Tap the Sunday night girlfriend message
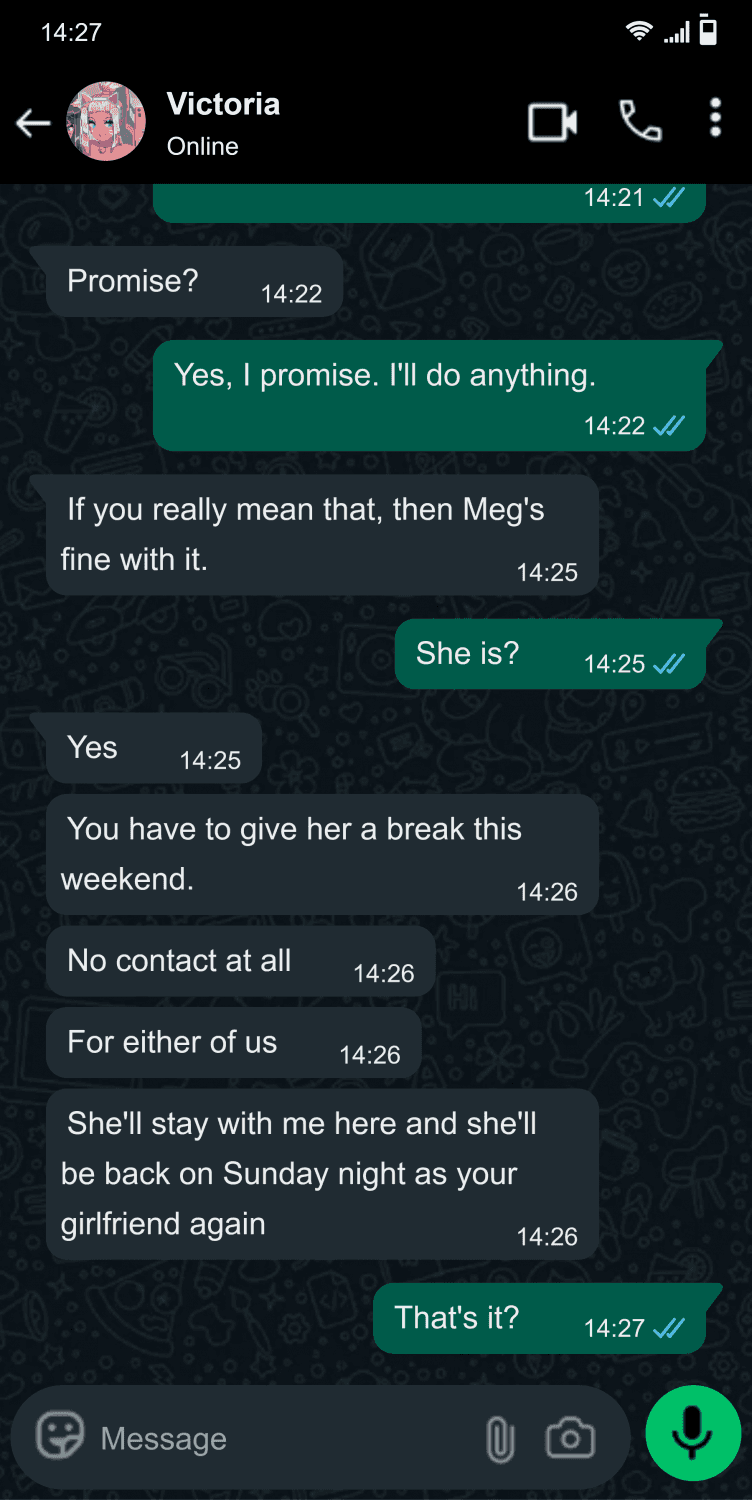Viewport: 752px width, 1500px height. [x=321, y=1174]
